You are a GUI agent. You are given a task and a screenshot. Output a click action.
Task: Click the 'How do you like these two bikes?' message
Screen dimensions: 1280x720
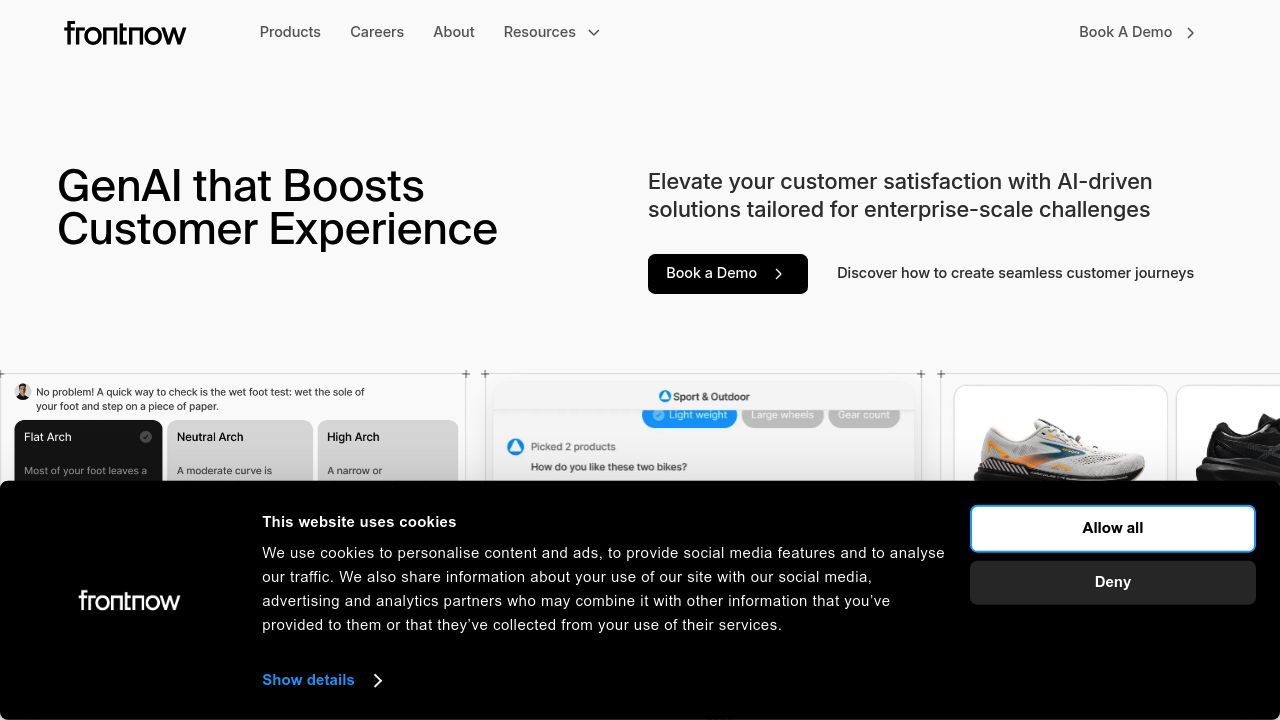(609, 467)
